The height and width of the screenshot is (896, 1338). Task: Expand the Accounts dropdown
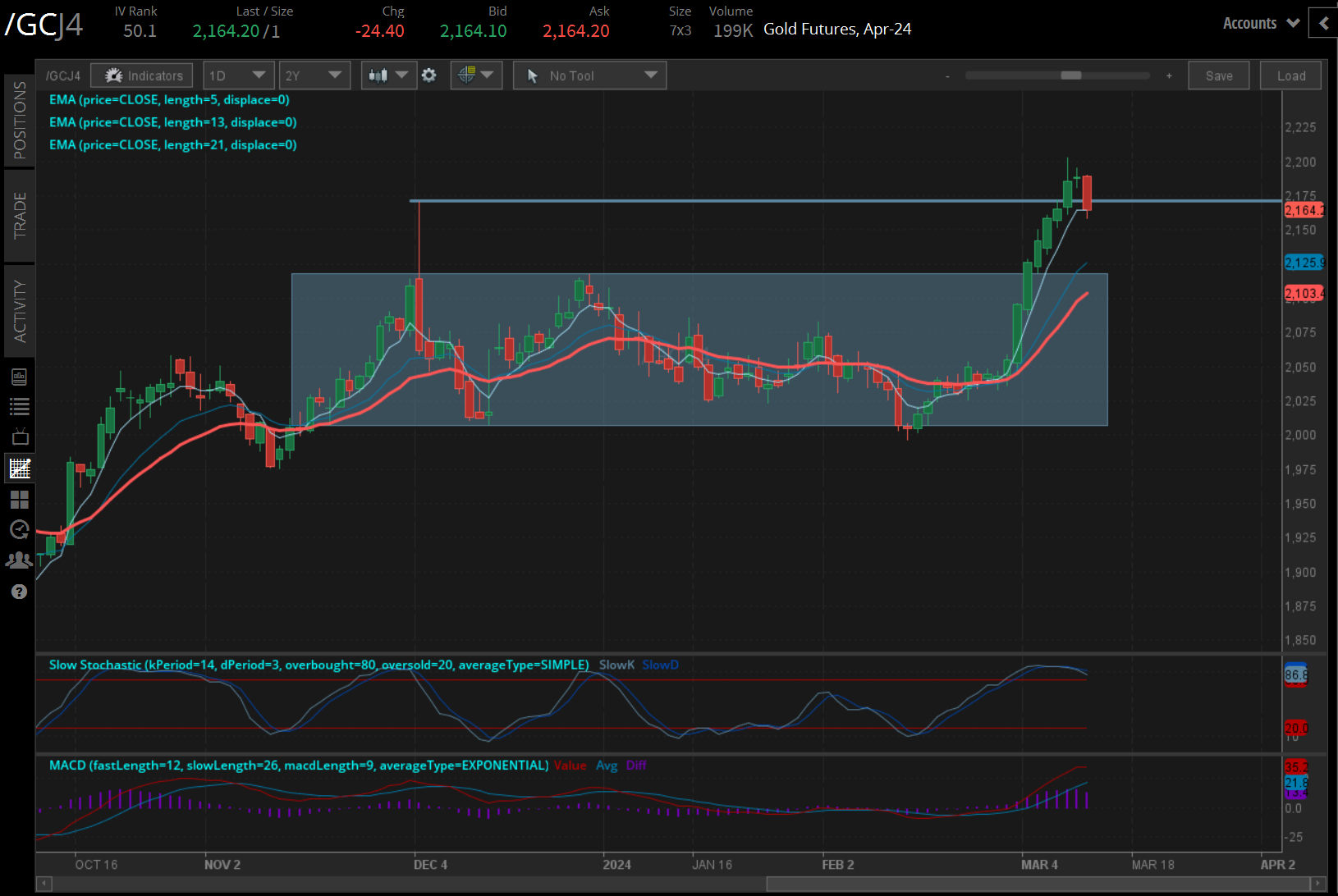(1260, 24)
